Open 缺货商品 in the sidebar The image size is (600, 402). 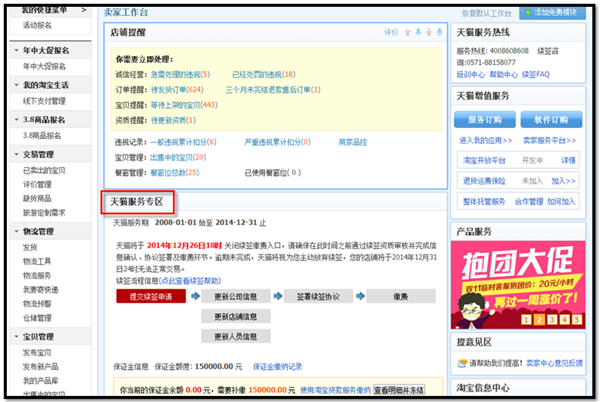coord(37,199)
